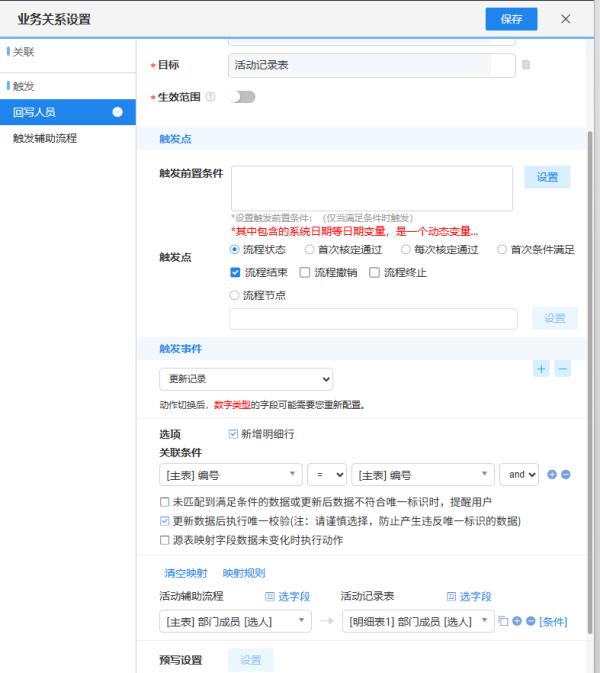Screen dimensions: 600x673
Task: Check the 流程撤销 checkbox
Action: point(306,272)
